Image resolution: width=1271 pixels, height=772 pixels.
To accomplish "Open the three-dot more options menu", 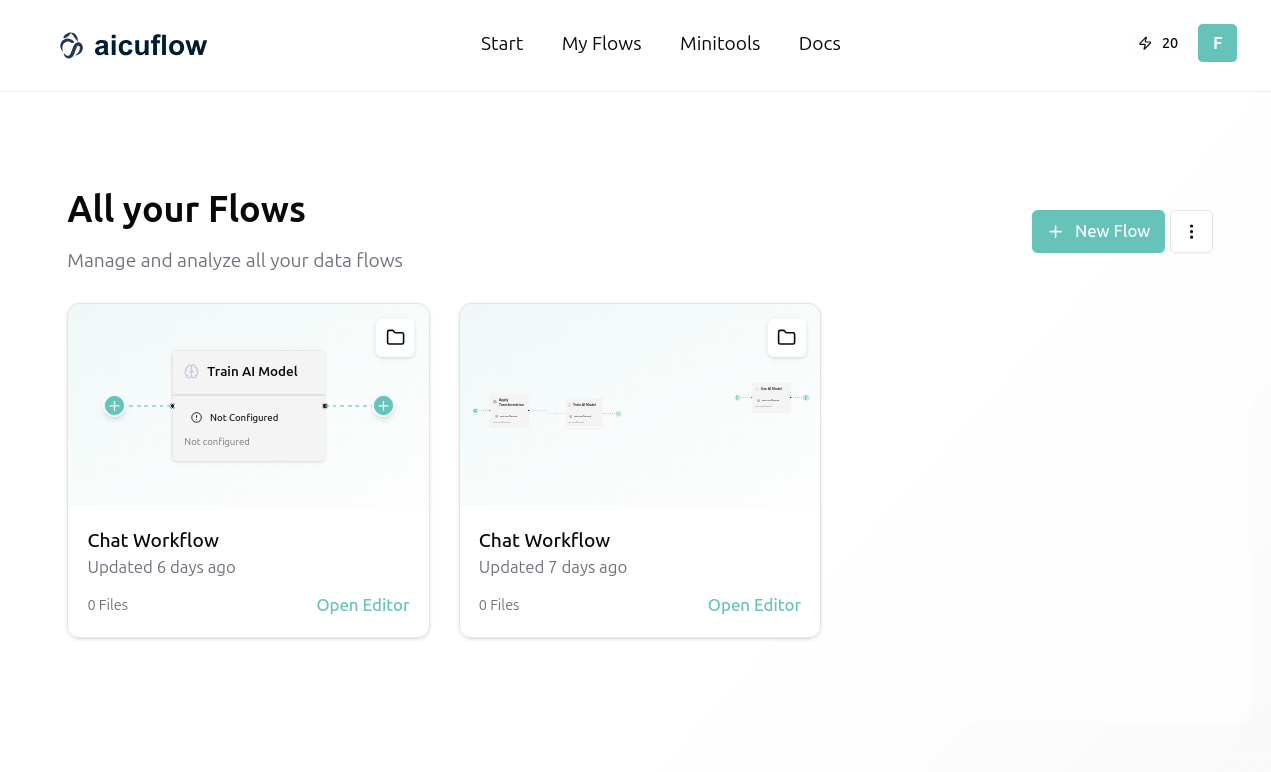I will [x=1191, y=232].
